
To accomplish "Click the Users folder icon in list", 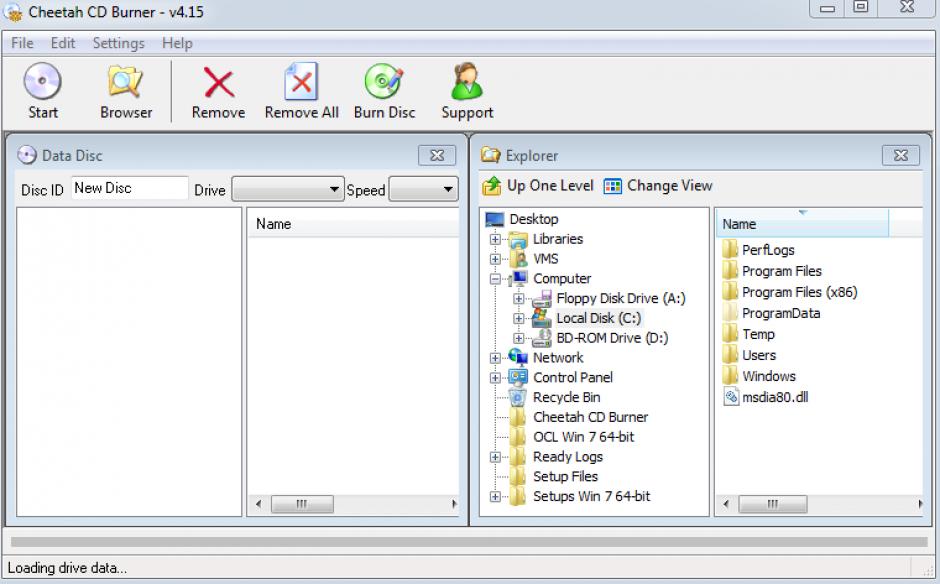I will (730, 355).
